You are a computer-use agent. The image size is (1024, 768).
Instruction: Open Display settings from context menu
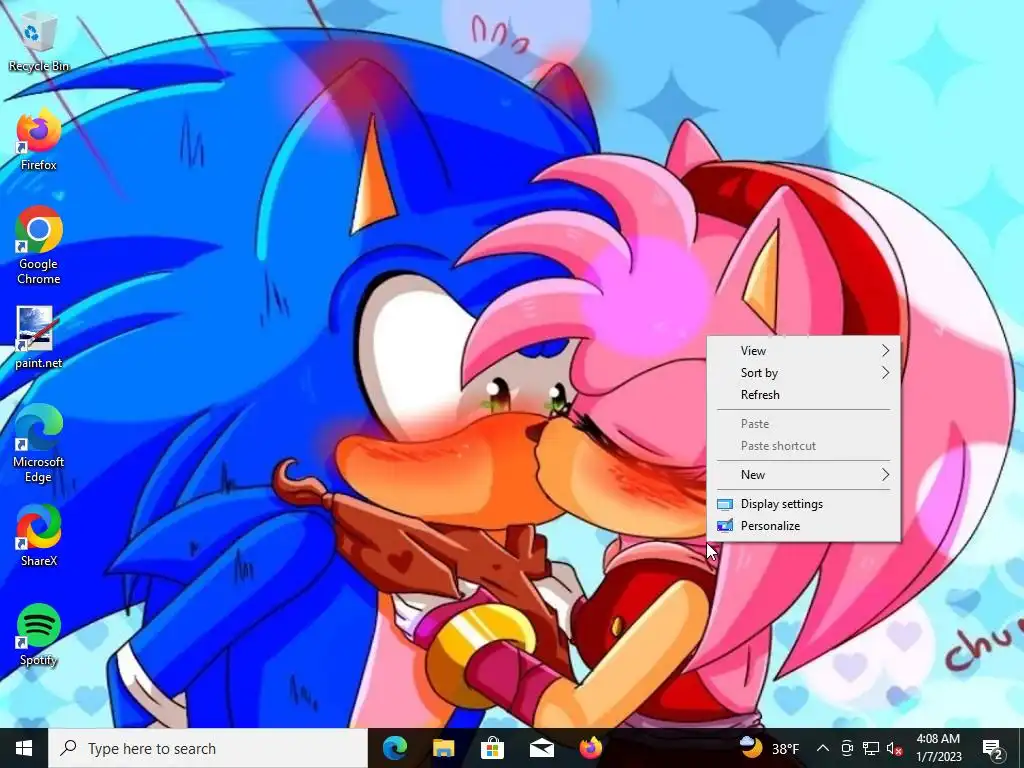point(804,504)
